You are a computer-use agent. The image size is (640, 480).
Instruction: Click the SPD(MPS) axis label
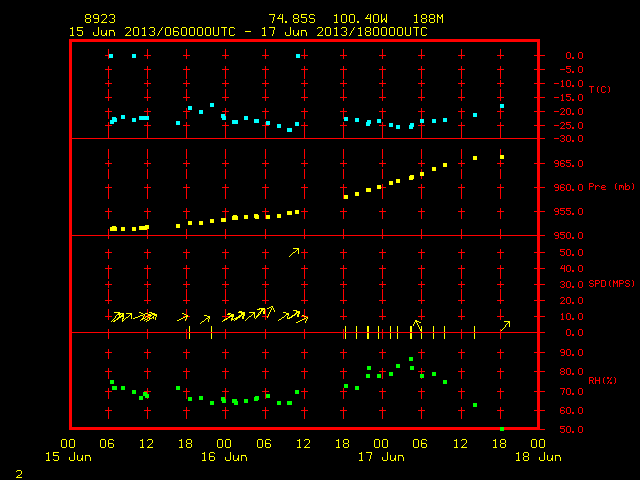click(x=611, y=283)
